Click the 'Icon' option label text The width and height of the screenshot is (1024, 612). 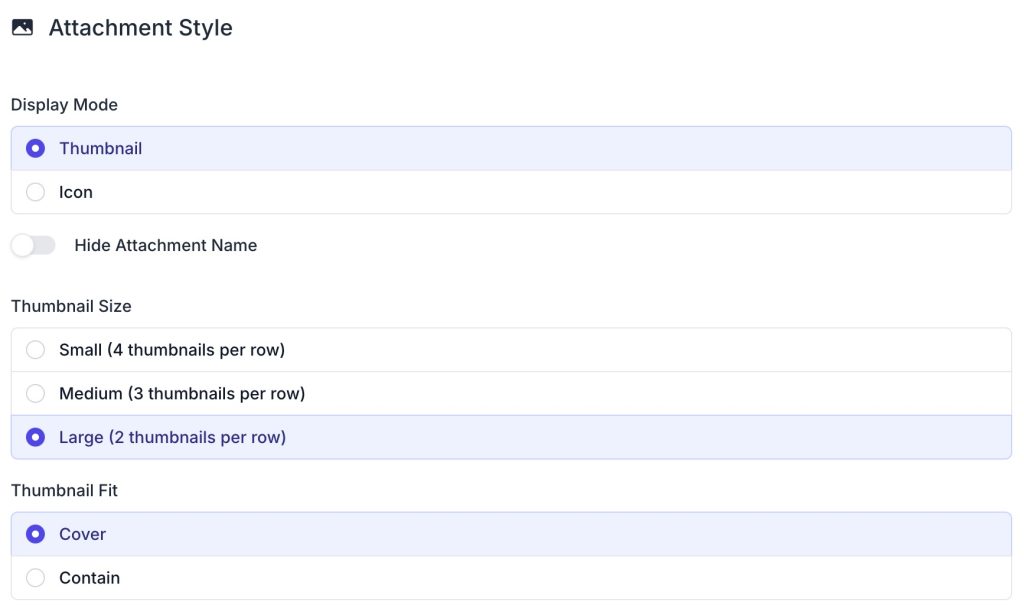click(76, 192)
